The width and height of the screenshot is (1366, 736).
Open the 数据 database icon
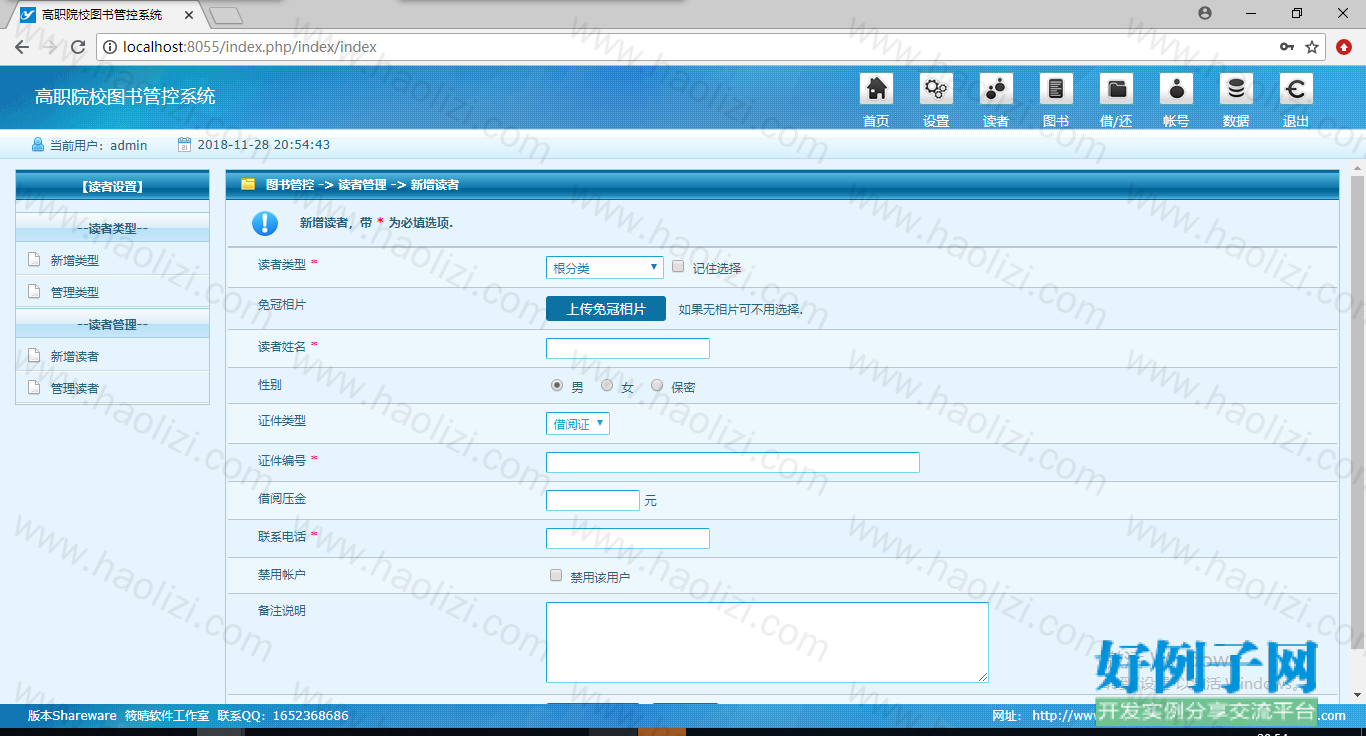(x=1236, y=89)
